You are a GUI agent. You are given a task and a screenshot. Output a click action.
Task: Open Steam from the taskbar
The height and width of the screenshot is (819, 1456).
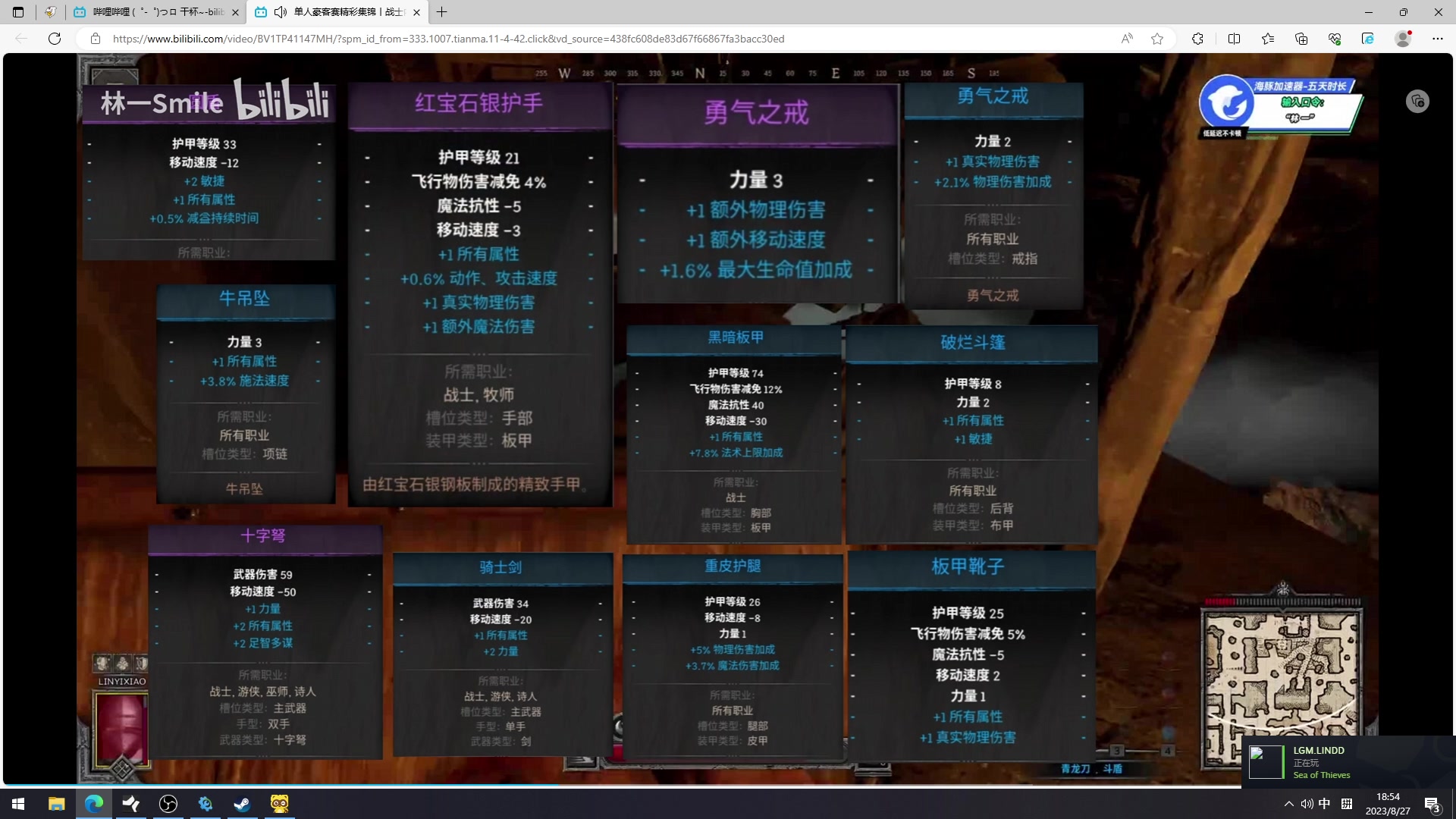click(242, 803)
